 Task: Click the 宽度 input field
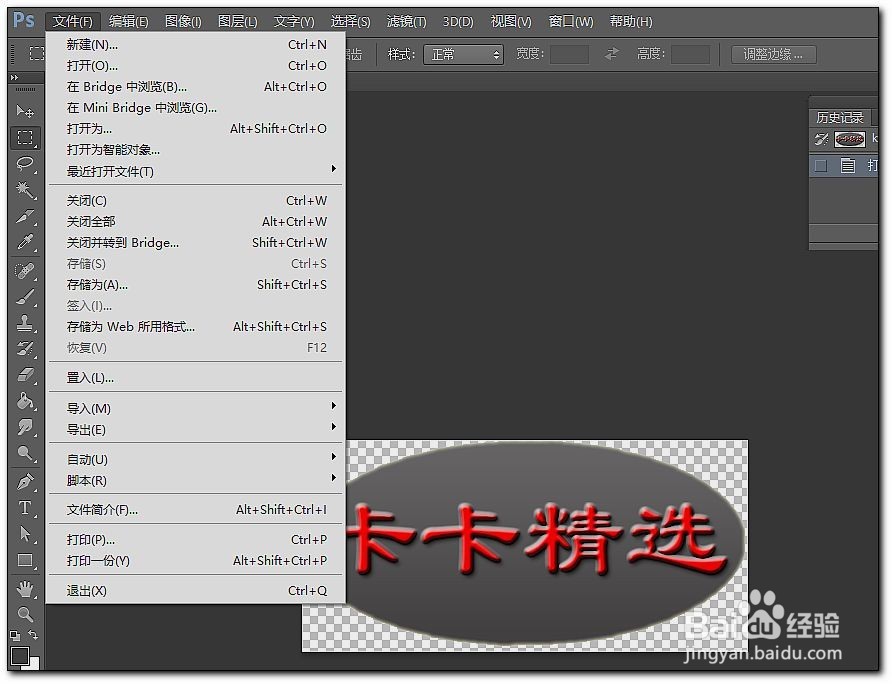569,55
